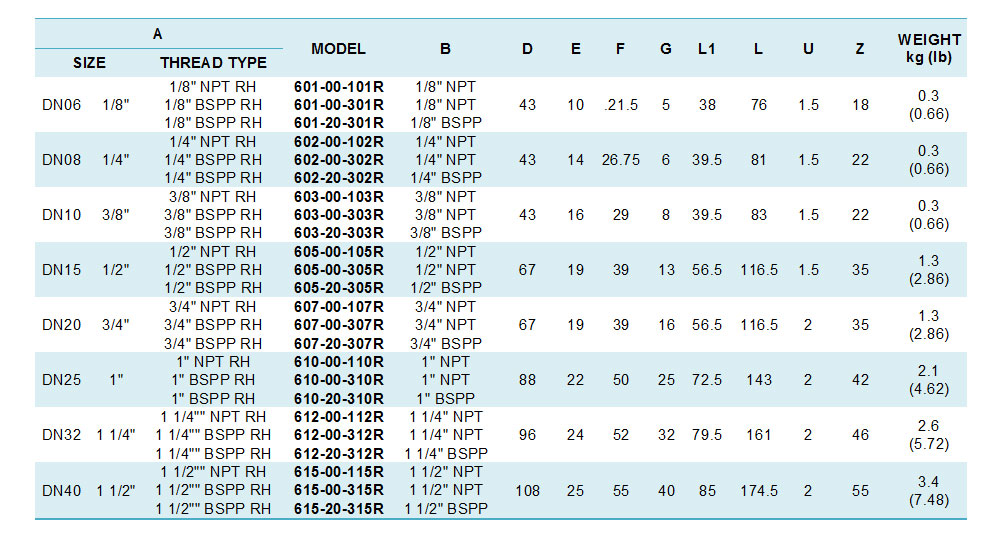Click the DN08 size label
This screenshot has height=535, width=1000.
[62, 159]
